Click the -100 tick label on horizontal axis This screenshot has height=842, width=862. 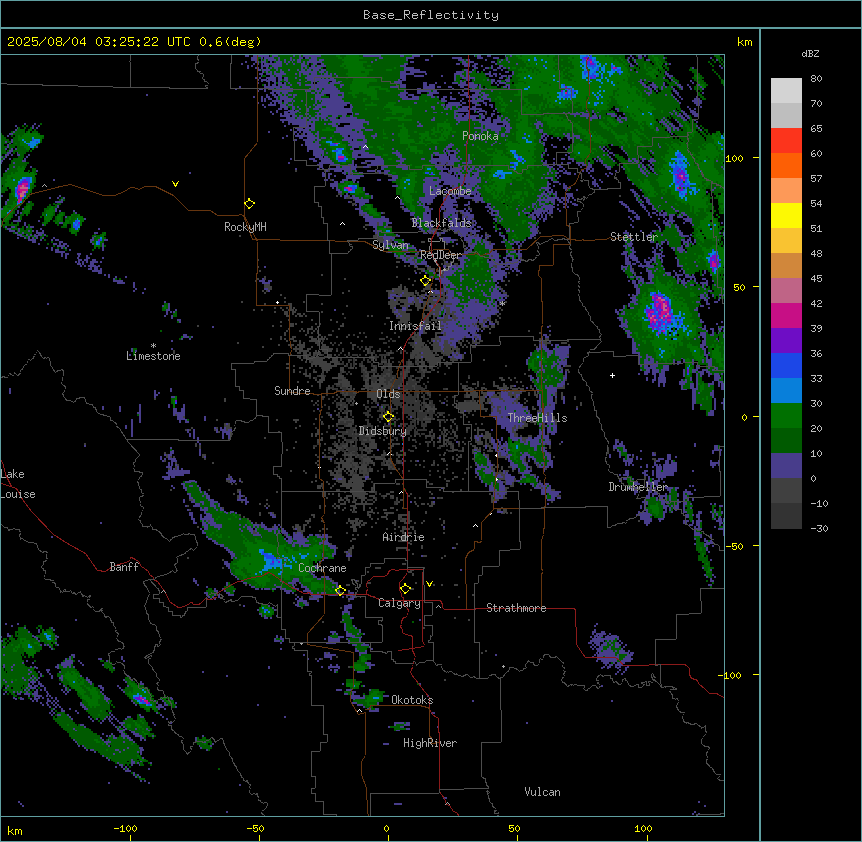click(x=125, y=828)
